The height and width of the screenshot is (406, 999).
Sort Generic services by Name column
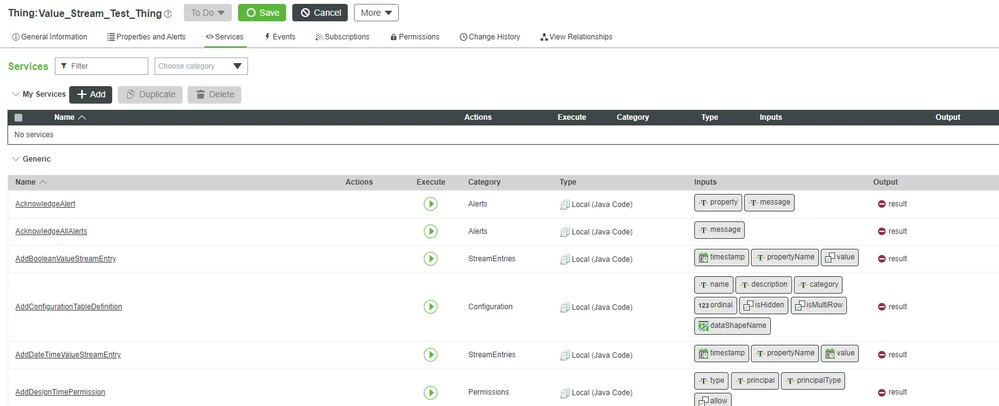(x=31, y=182)
